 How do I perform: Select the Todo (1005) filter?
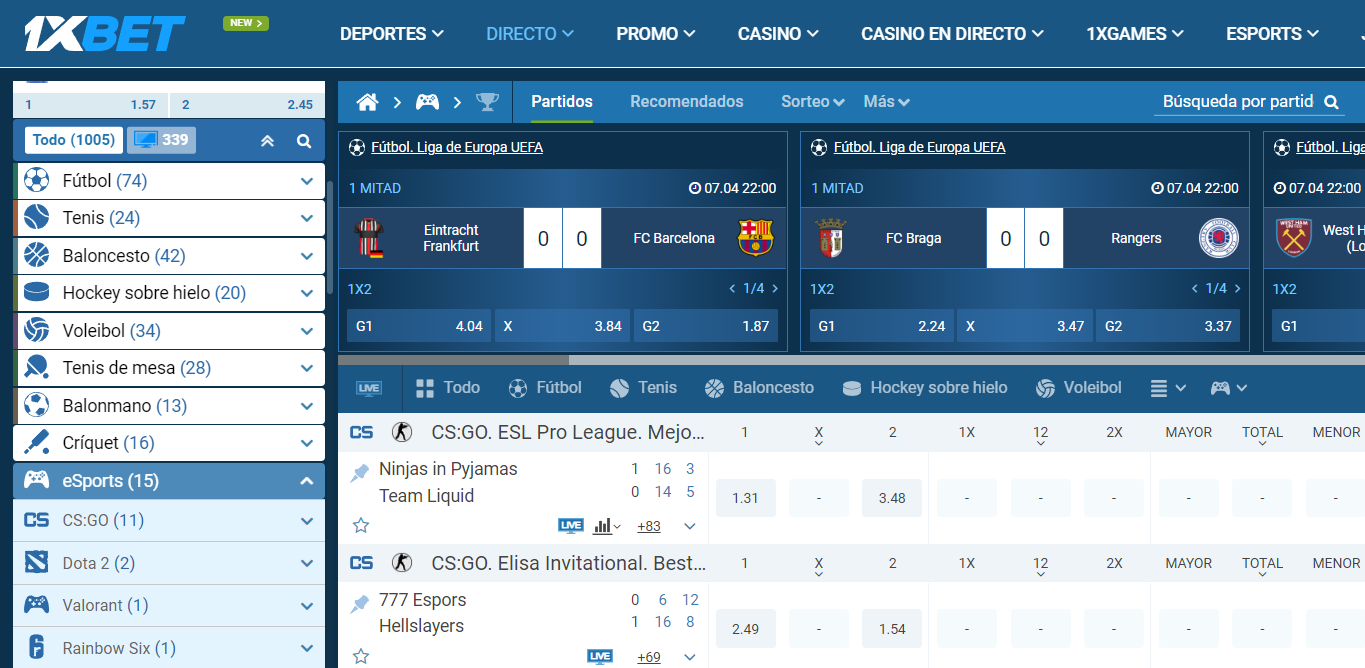(x=73, y=140)
